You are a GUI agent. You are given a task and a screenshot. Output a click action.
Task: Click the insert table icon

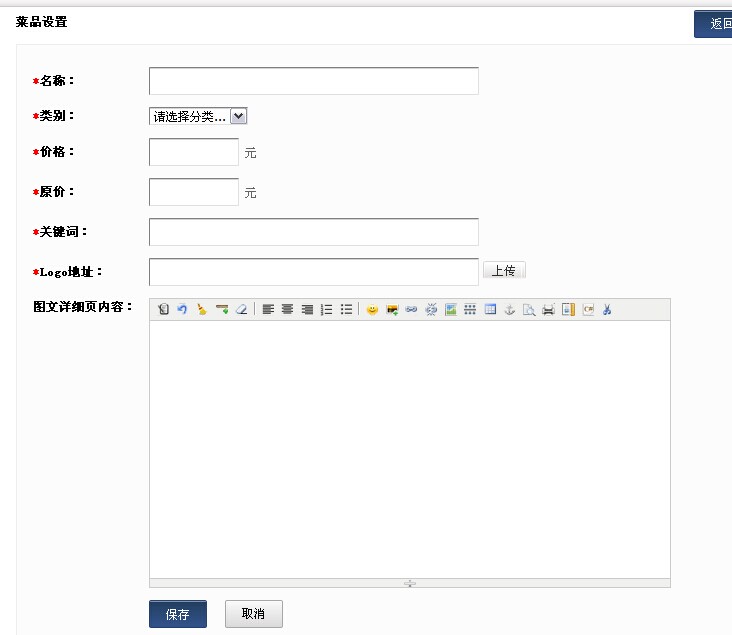[490, 310]
